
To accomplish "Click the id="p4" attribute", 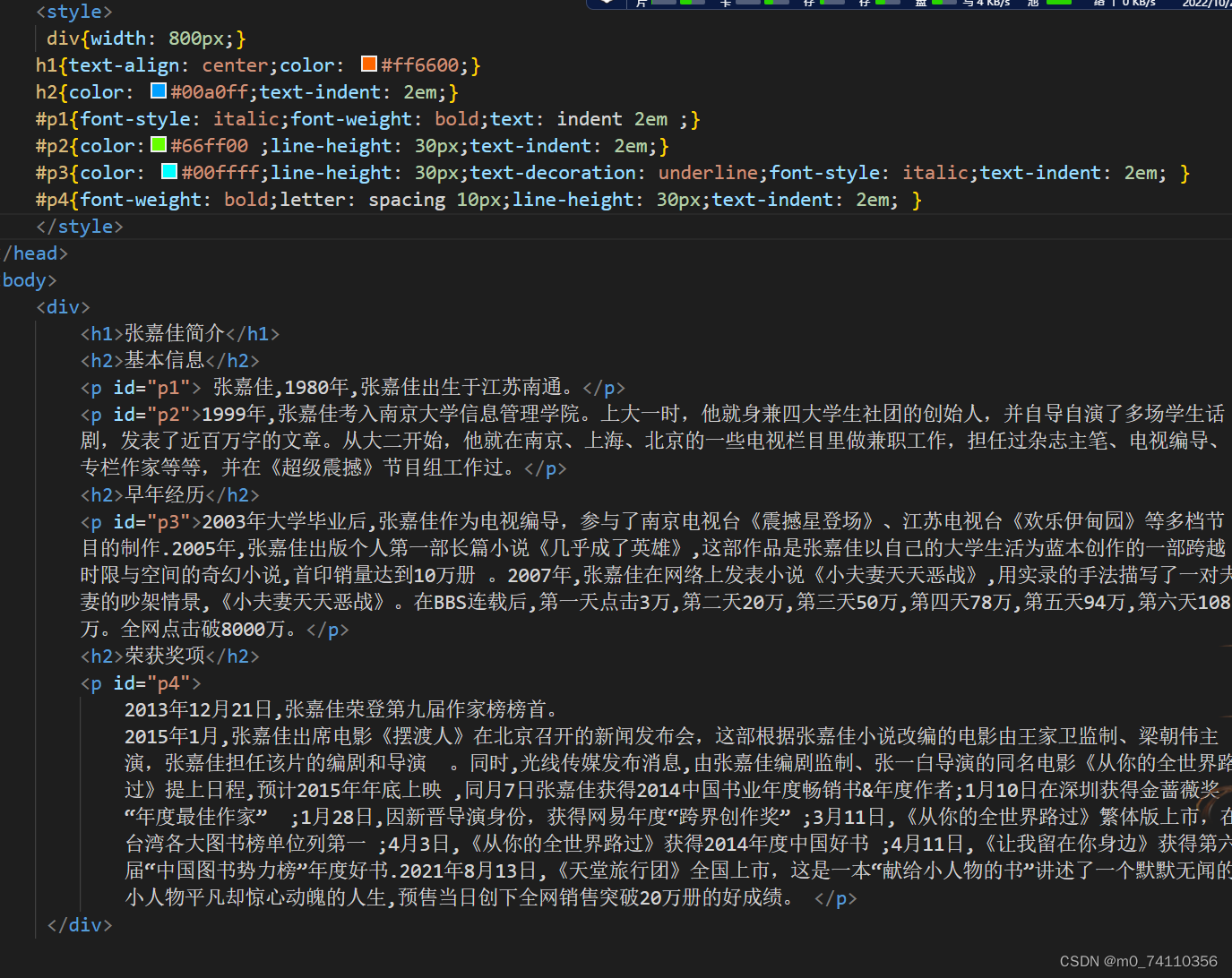I will (152, 683).
